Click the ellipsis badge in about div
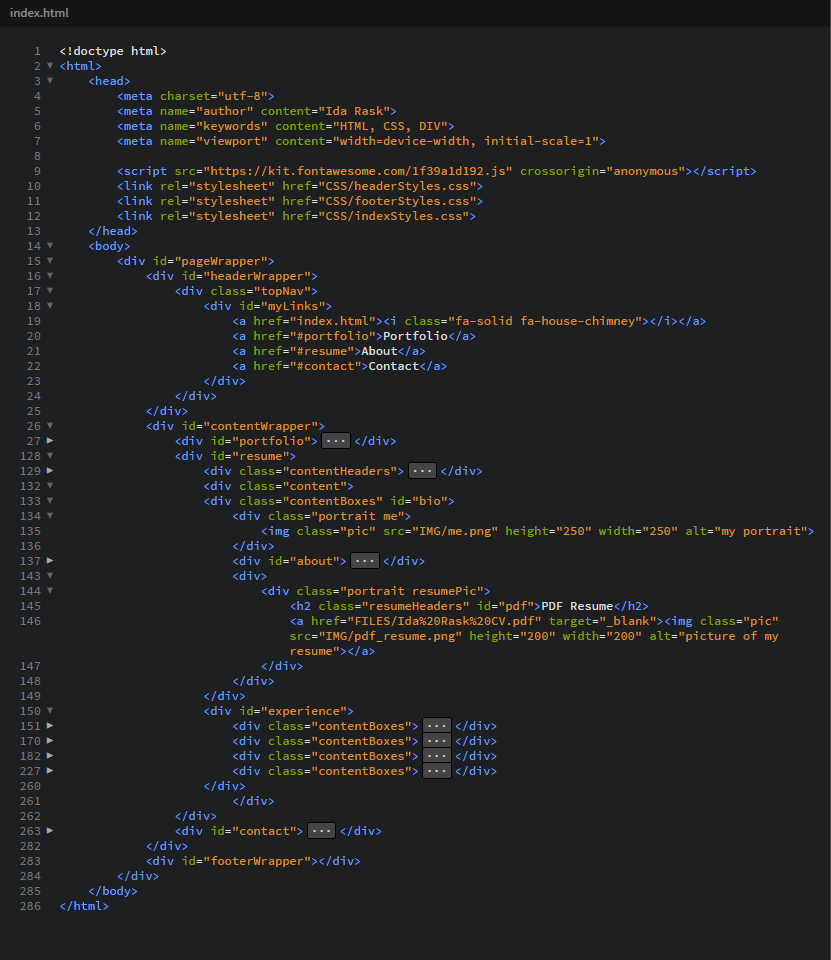The height and width of the screenshot is (960, 831). [x=364, y=561]
